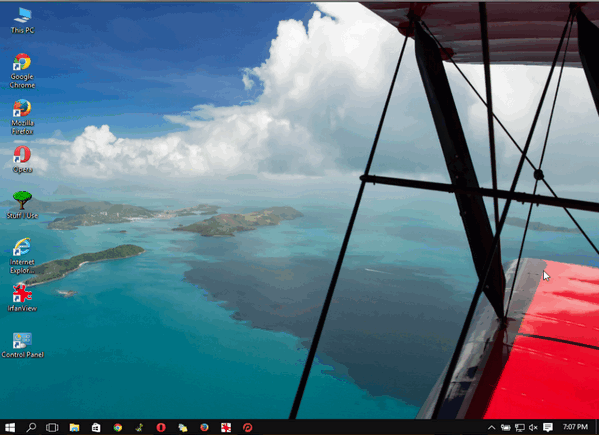The height and width of the screenshot is (435, 599).
Task: Select the Control Panel desktop shortcut
Action: click(x=22, y=344)
